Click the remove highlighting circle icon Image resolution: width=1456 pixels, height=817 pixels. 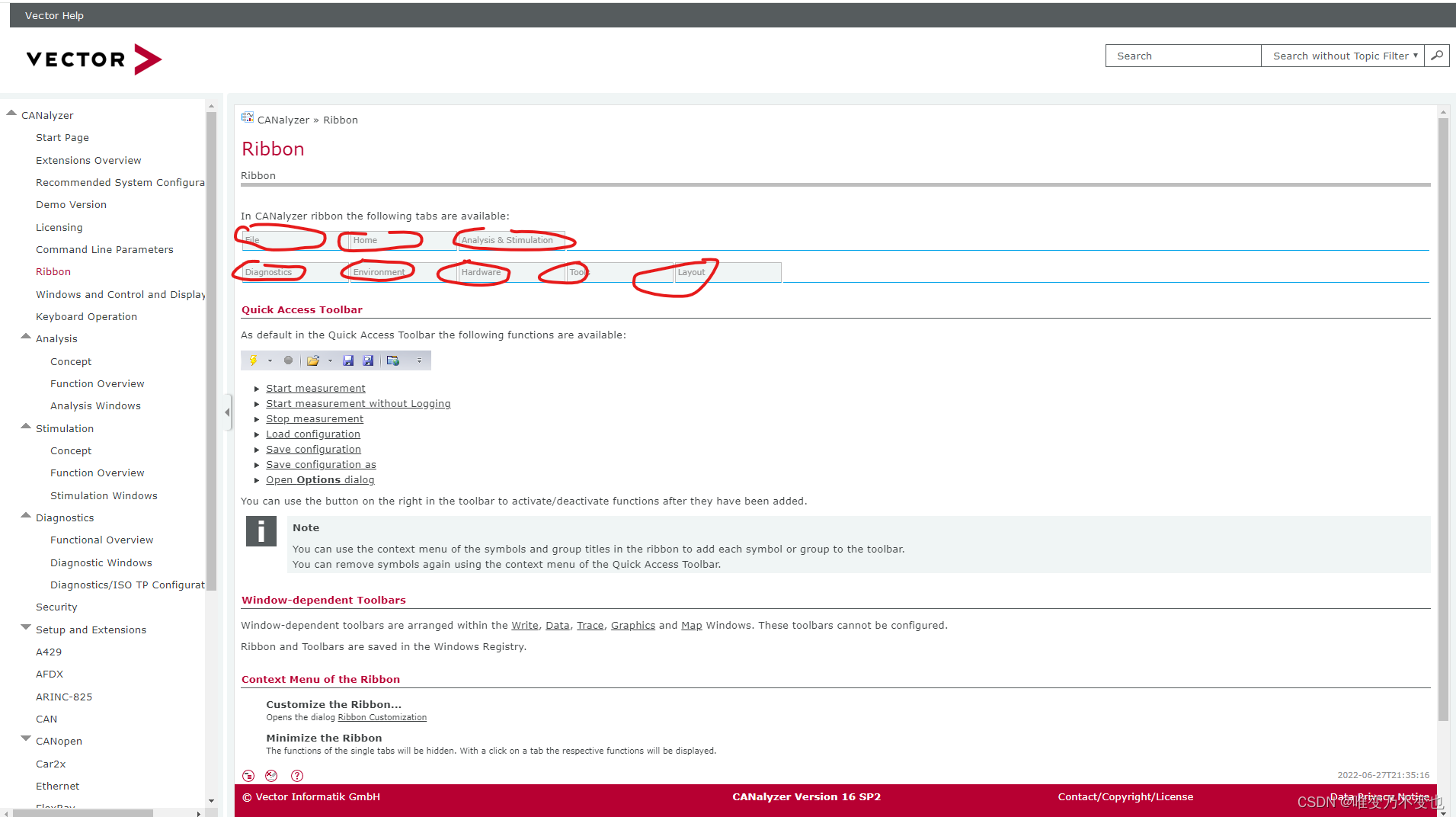pyautogui.click(x=271, y=776)
